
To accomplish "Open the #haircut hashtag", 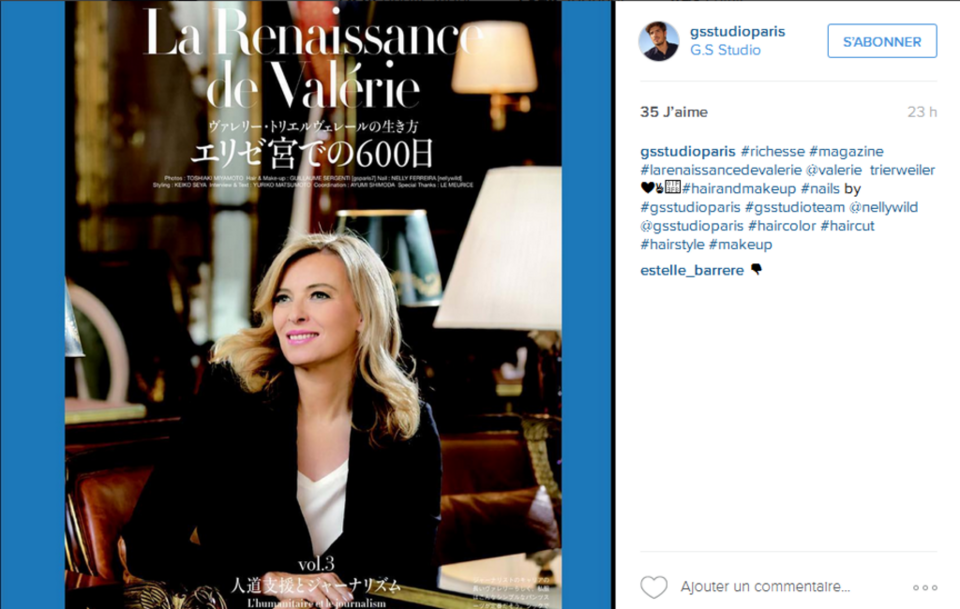I will point(847,226).
